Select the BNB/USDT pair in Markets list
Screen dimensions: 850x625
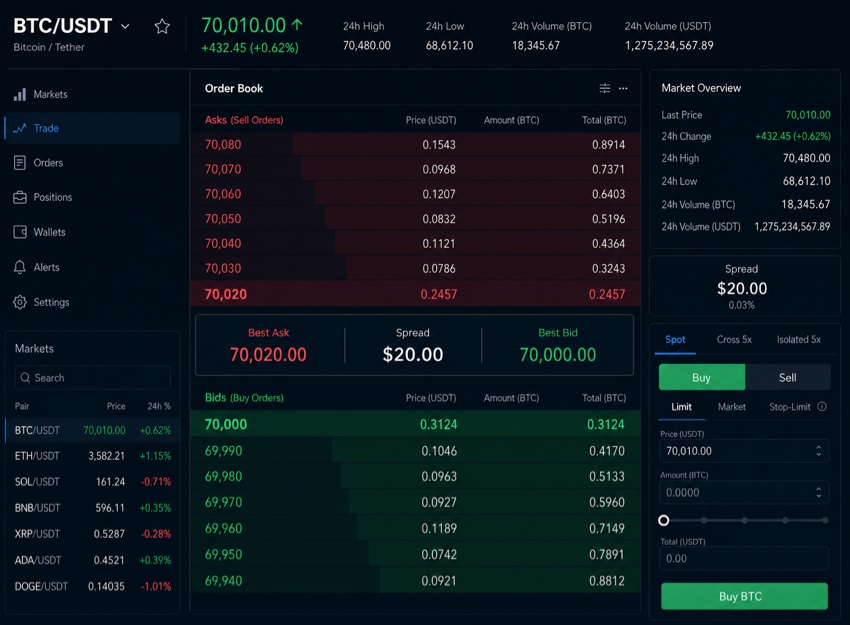tap(93, 508)
